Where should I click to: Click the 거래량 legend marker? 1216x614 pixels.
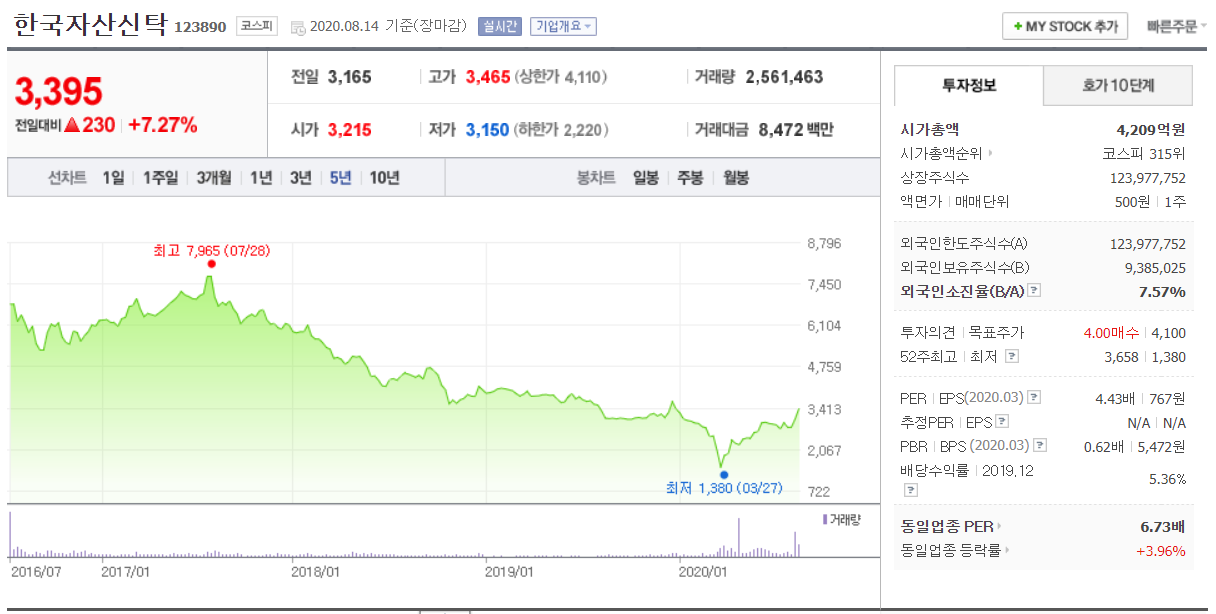[x=824, y=519]
